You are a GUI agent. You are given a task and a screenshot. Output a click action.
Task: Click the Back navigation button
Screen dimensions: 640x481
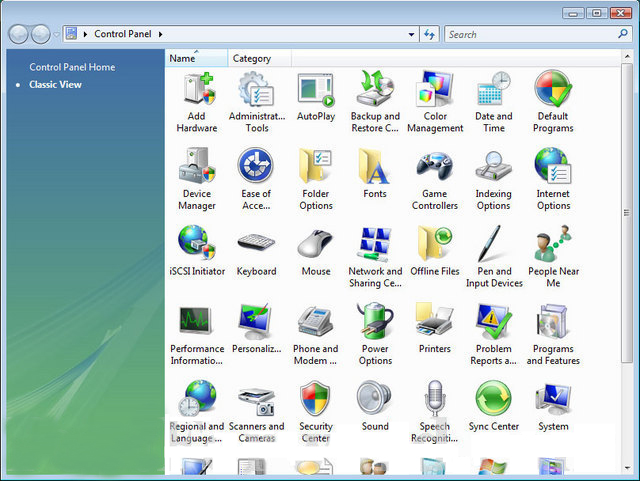click(x=18, y=34)
